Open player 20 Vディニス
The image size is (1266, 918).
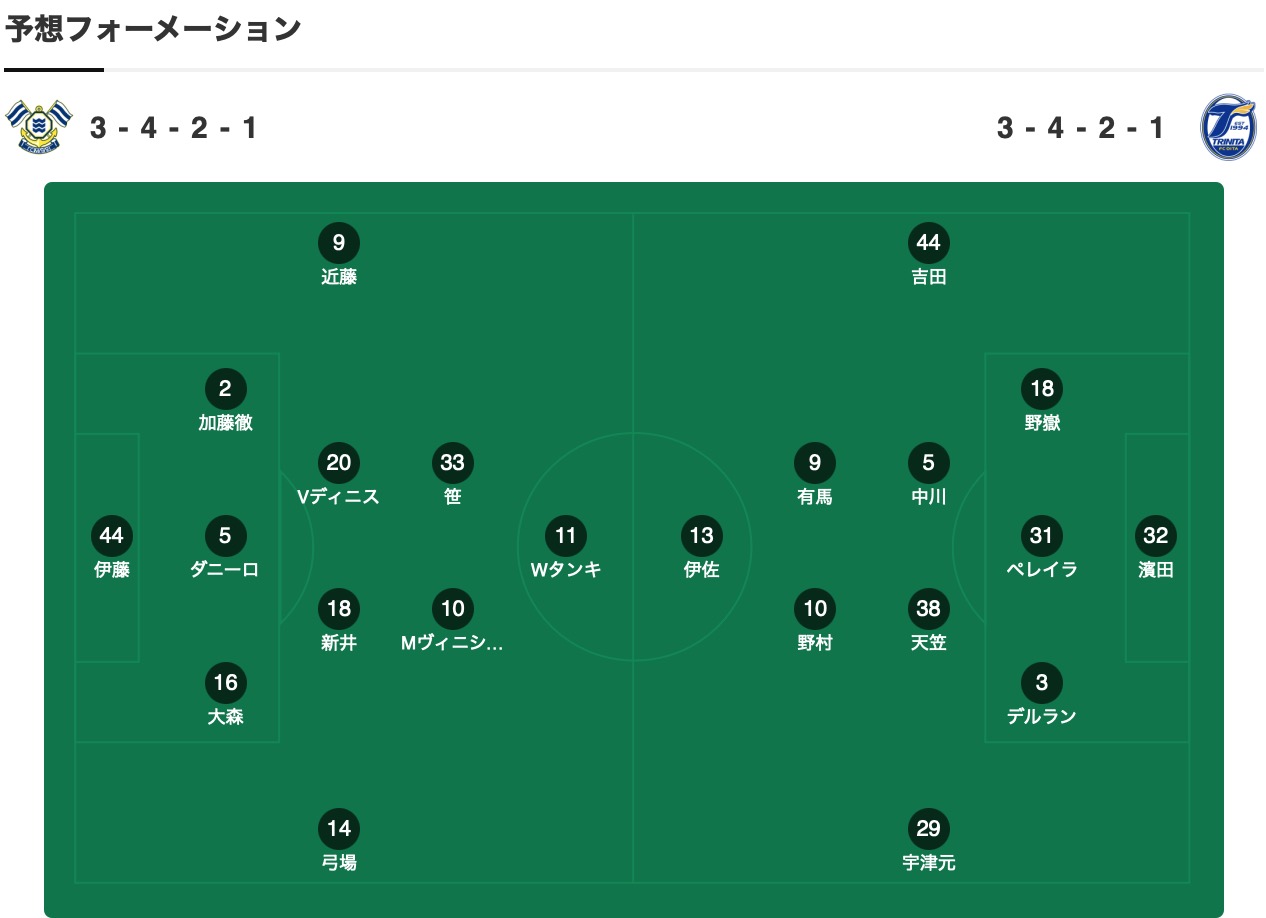[339, 476]
